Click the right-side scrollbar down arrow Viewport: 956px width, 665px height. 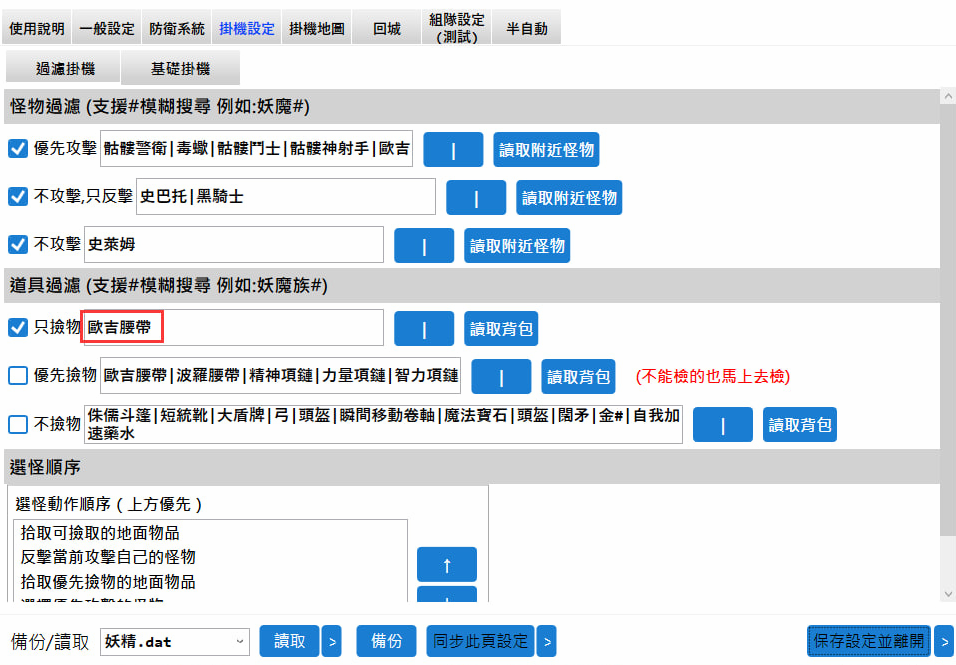pyautogui.click(x=947, y=592)
